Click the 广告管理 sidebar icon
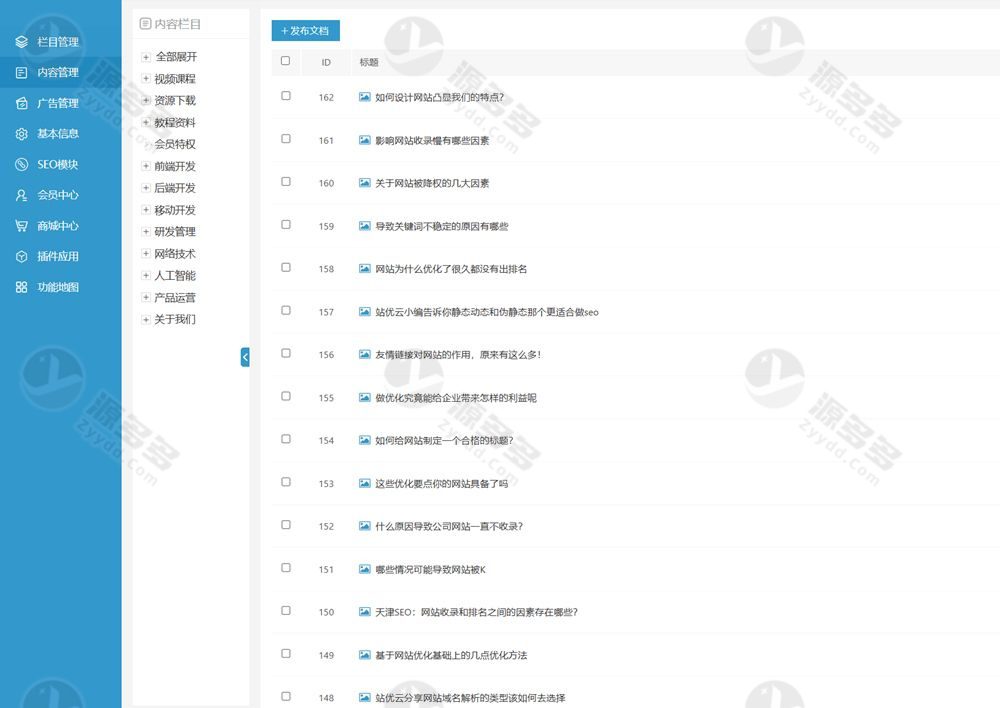 click(21, 103)
